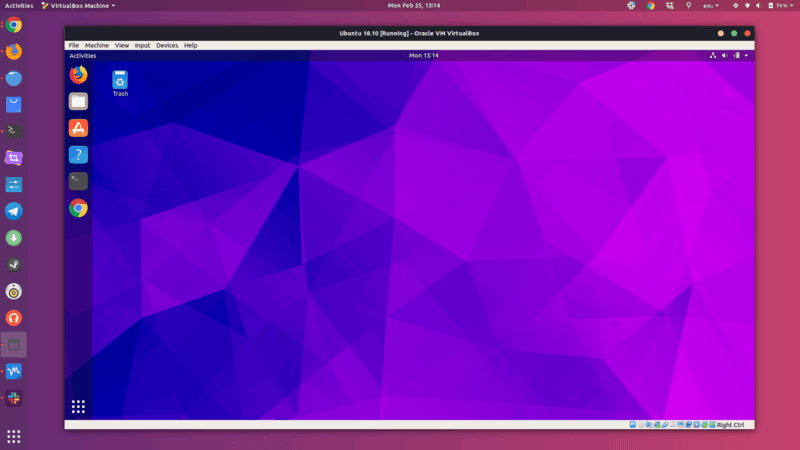Click Activities inside the guest VM
800x450 pixels.
click(83, 56)
